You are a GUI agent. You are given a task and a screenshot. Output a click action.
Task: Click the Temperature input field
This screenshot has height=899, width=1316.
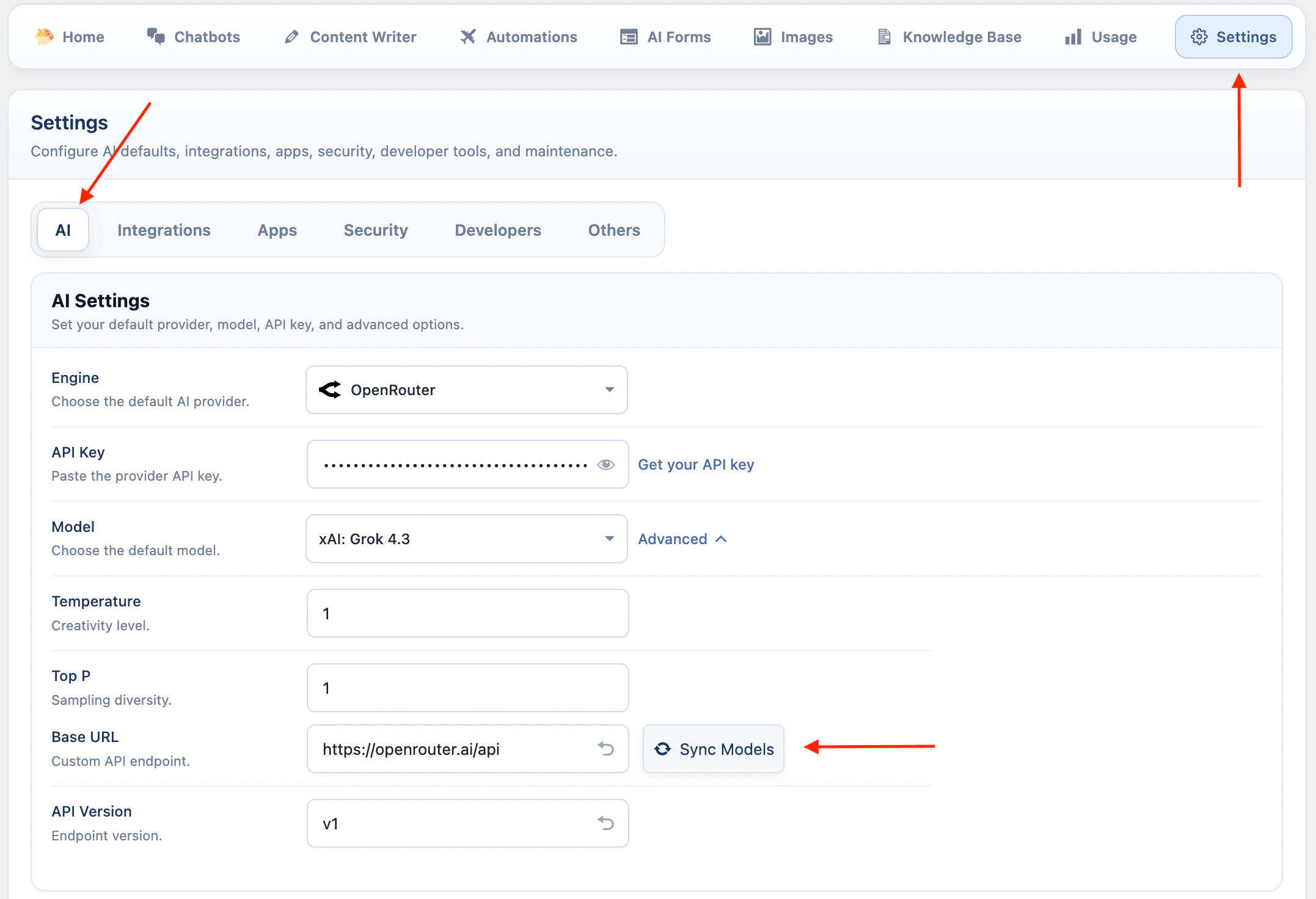468,613
